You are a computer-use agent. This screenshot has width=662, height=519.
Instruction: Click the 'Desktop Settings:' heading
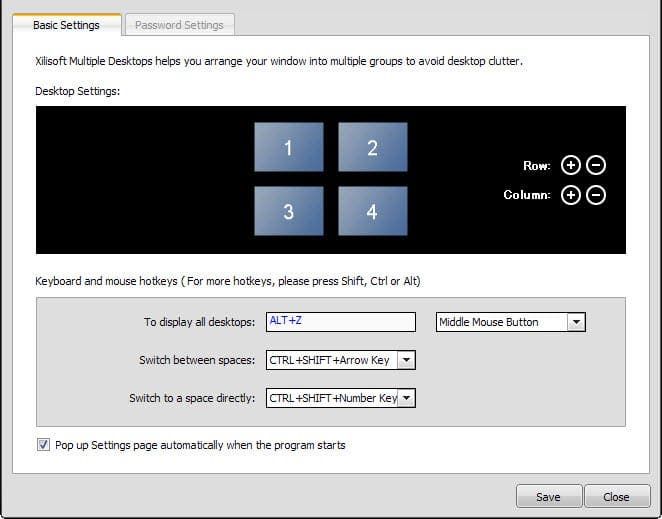pos(78,91)
